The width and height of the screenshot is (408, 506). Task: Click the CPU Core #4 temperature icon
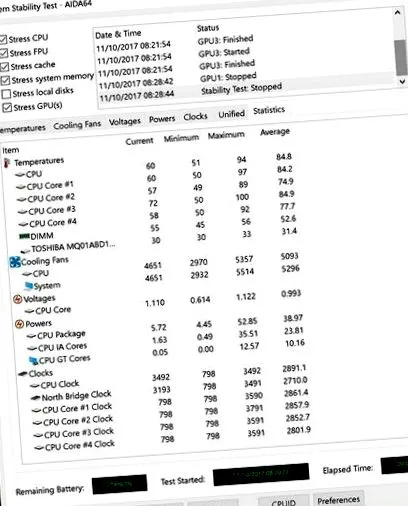[x=23, y=224]
